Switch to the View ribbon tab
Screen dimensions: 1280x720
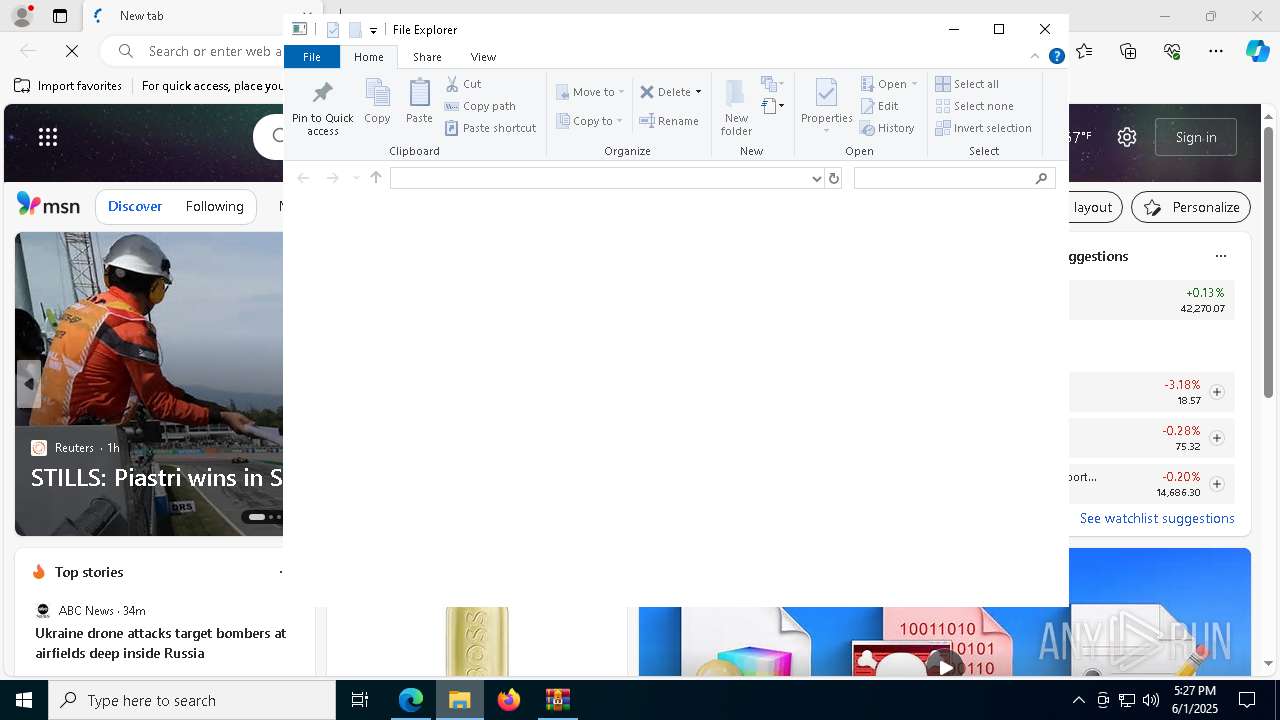click(483, 57)
